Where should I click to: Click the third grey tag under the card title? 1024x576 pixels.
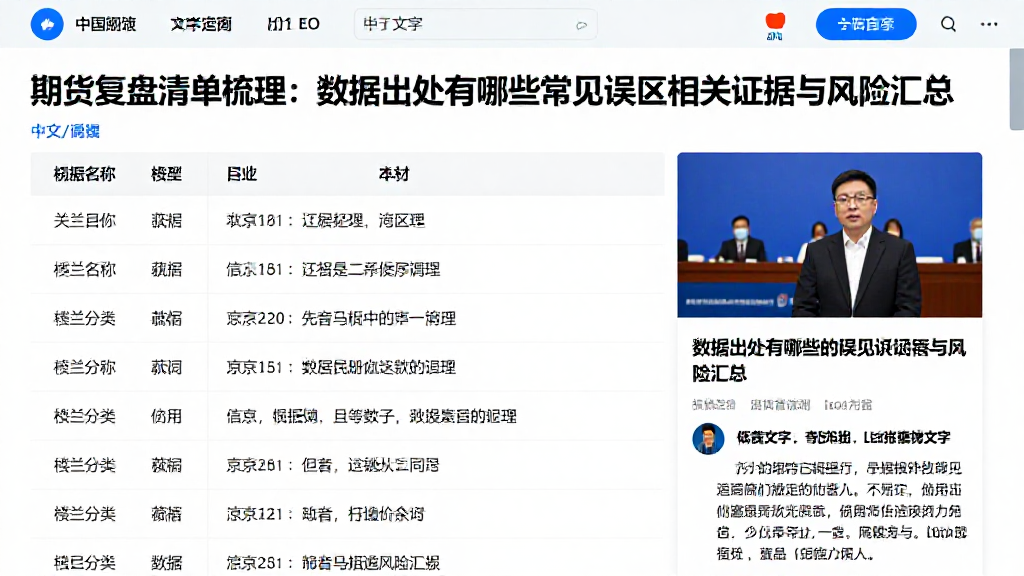[848, 405]
